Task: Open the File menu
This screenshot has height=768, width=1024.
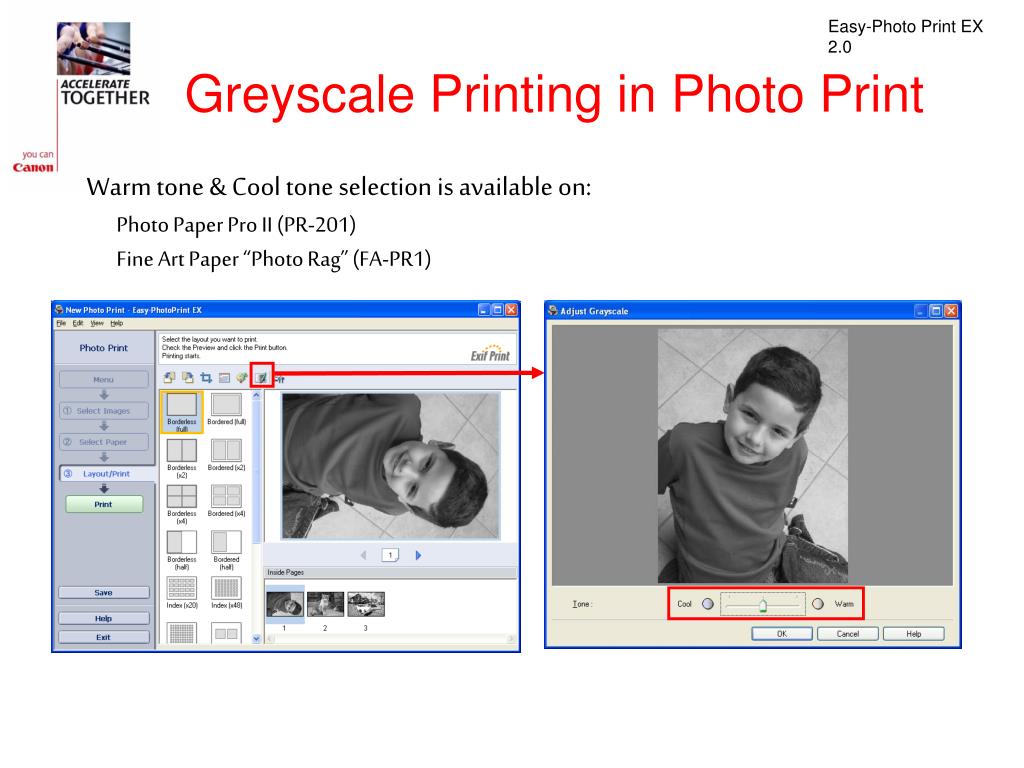Action: click(x=61, y=323)
